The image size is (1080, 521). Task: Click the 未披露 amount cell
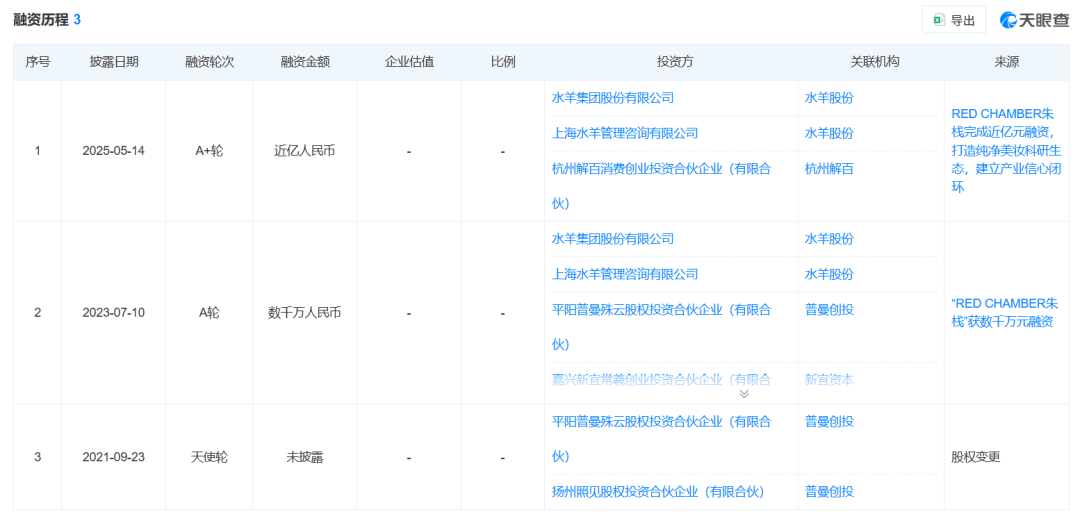point(304,457)
